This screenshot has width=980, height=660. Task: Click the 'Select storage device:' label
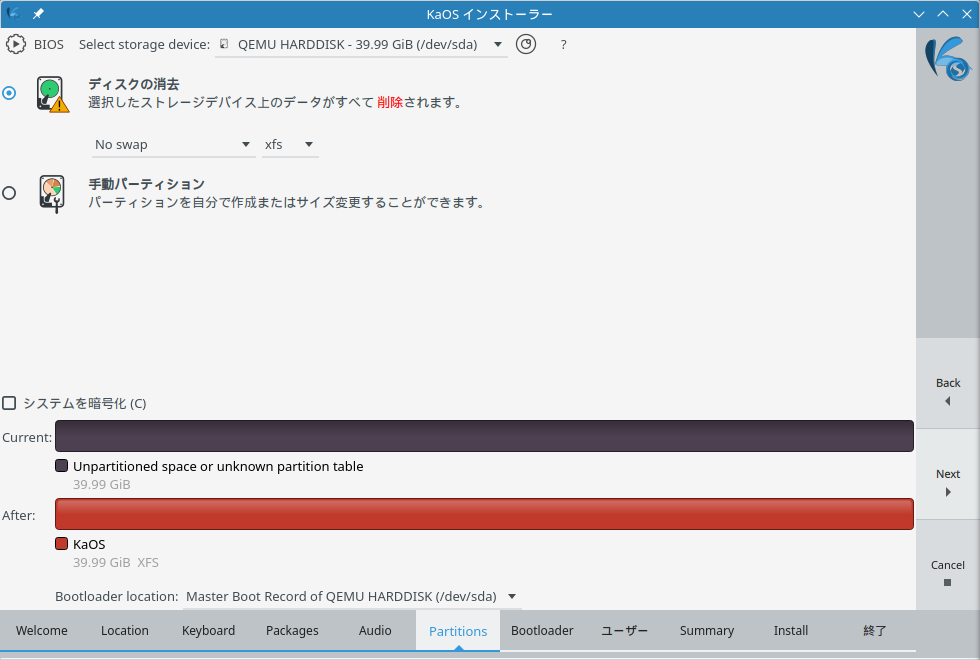(x=144, y=44)
